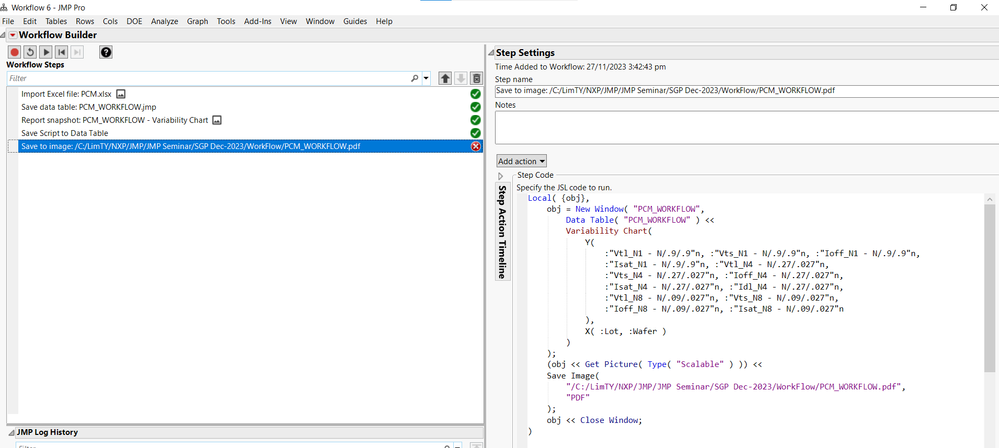Select the Save Script to Data Table step
The image size is (999, 448).
pyautogui.click(x=65, y=133)
